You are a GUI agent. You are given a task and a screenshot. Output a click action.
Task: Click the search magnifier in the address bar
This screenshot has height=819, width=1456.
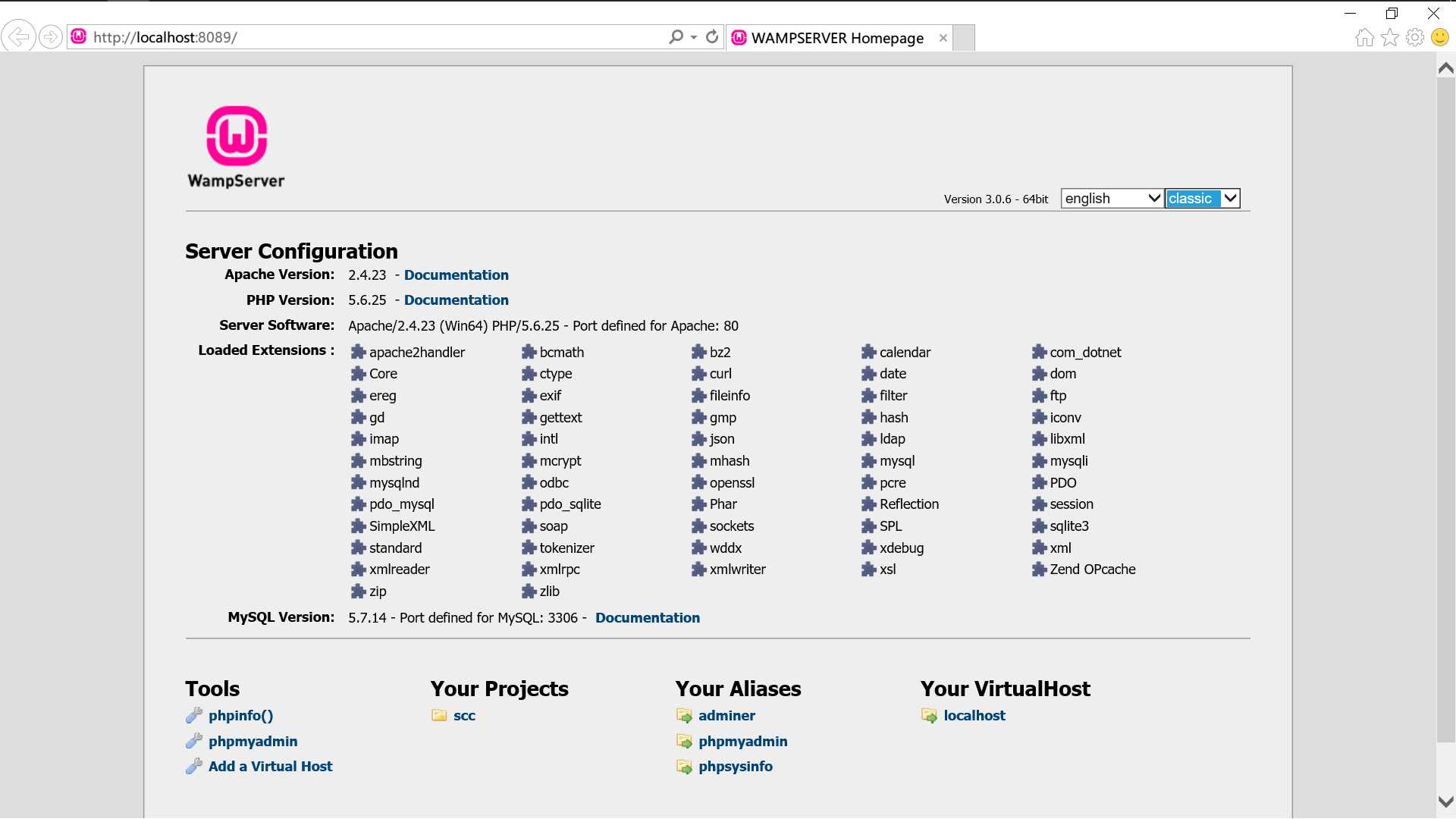676,36
